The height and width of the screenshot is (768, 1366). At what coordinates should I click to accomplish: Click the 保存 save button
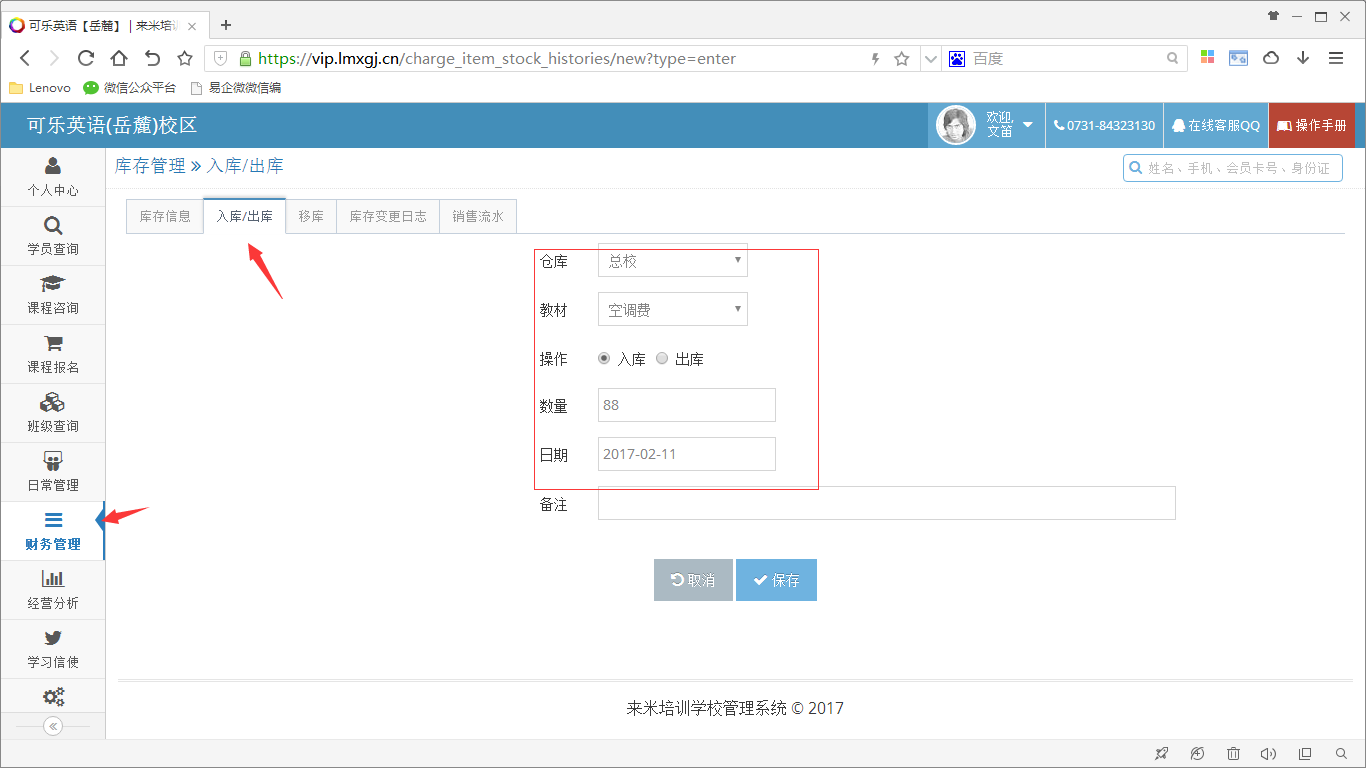click(776, 579)
